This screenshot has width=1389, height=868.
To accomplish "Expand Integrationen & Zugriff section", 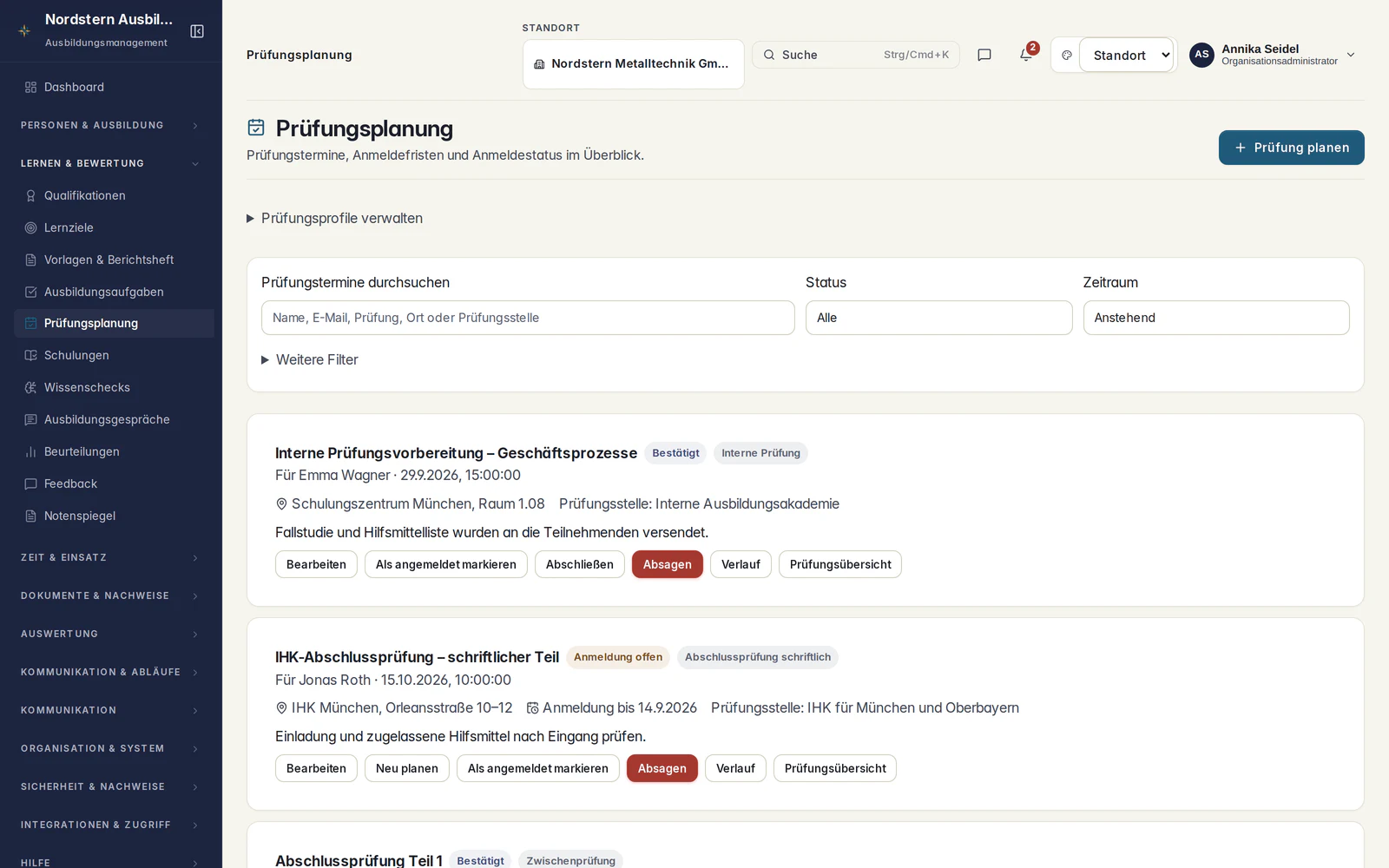I will tap(111, 825).
